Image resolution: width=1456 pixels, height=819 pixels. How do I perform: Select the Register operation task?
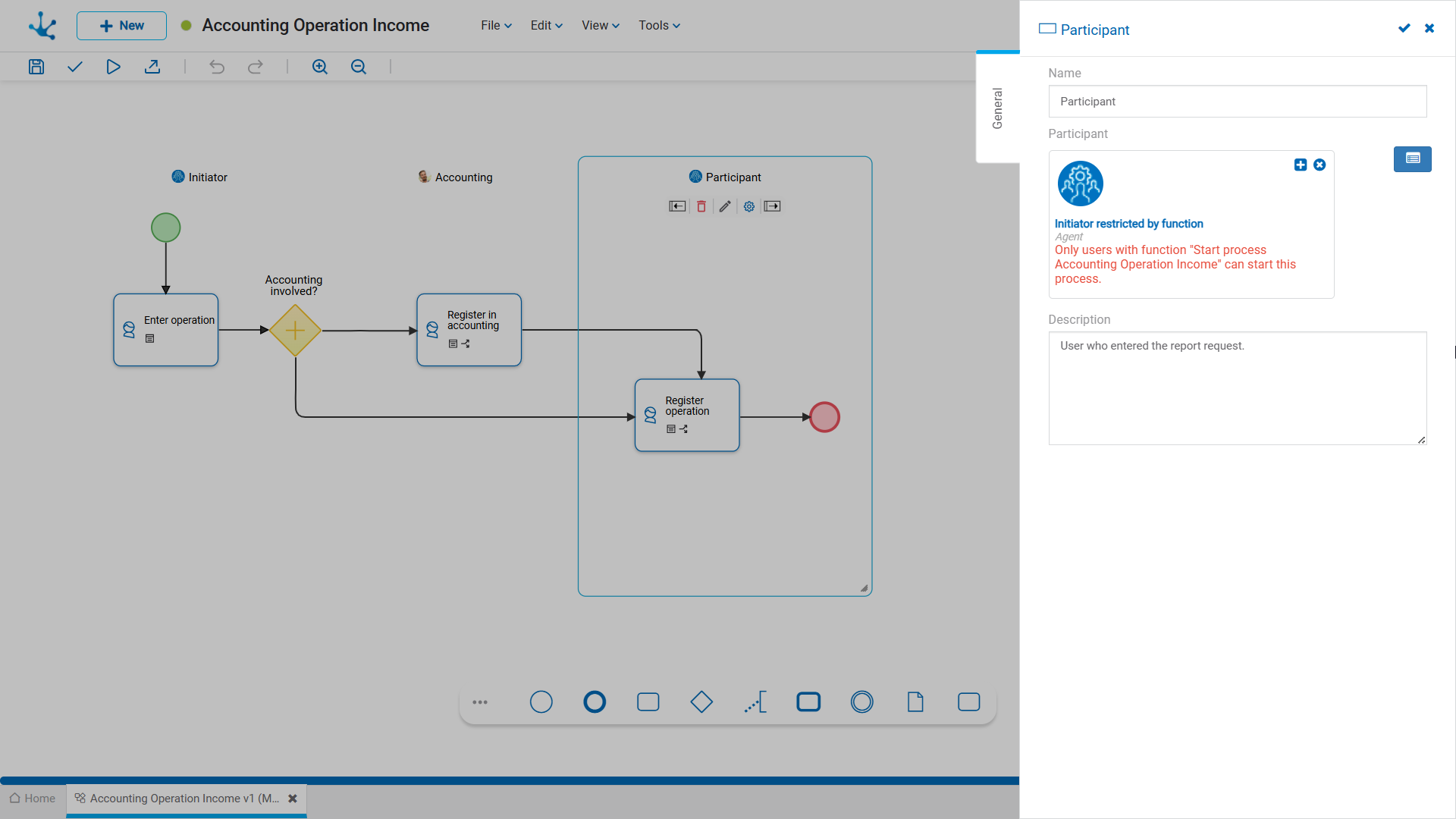pyautogui.click(x=687, y=416)
